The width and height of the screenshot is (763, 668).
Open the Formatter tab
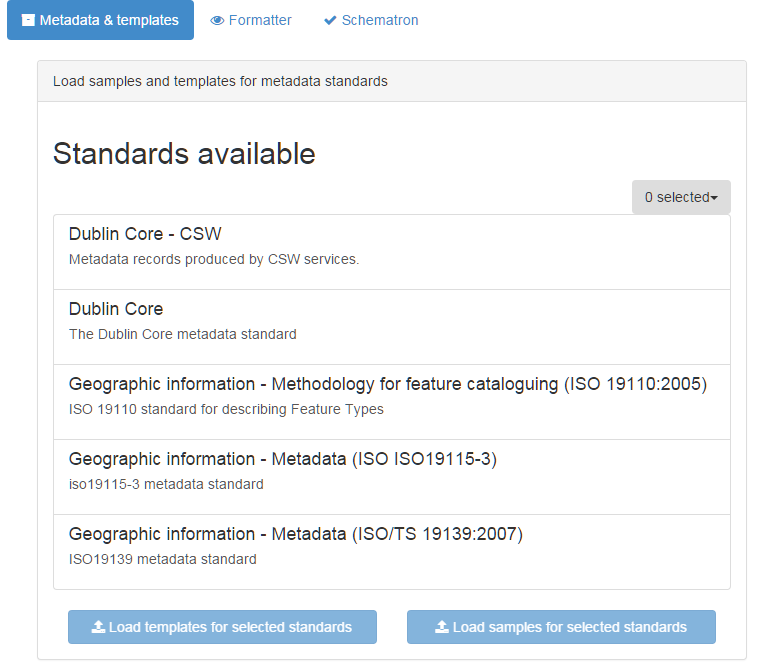(x=251, y=20)
